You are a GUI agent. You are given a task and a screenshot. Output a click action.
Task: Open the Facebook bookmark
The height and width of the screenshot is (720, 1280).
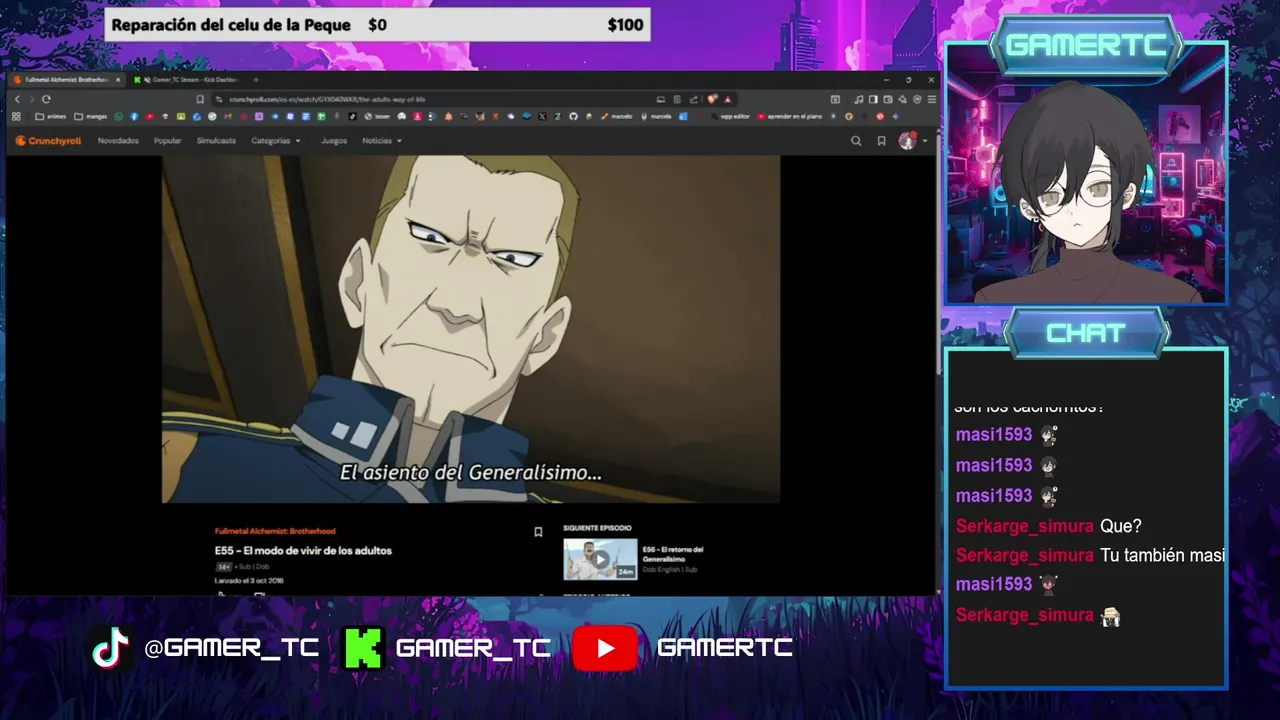point(134,116)
